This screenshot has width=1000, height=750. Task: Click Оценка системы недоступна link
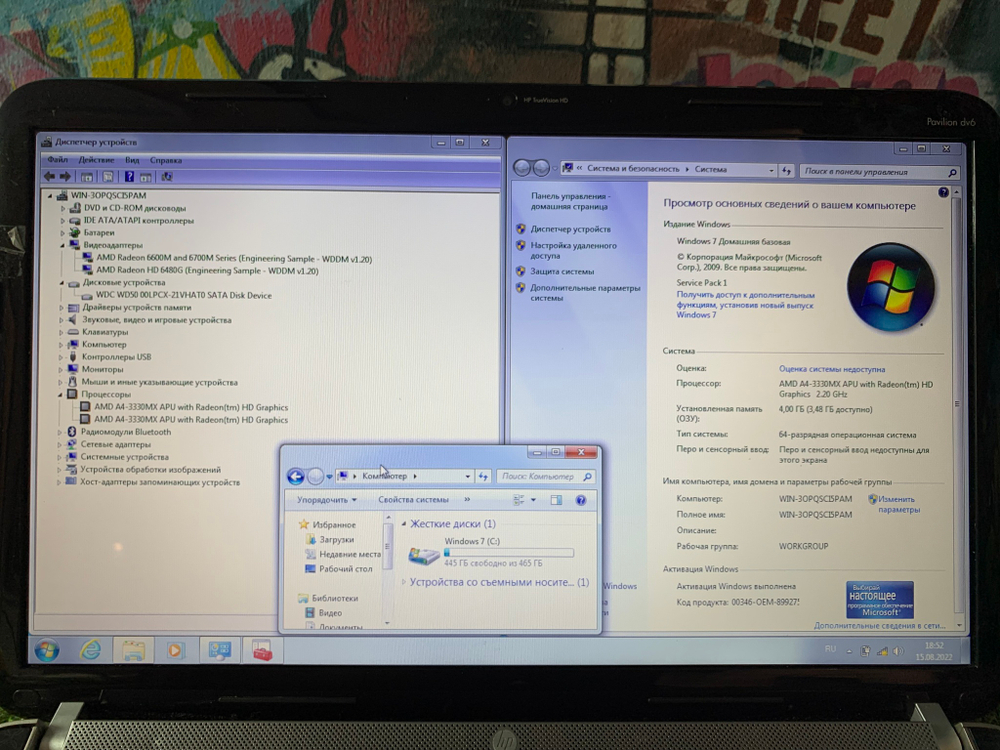pyautogui.click(x=832, y=369)
